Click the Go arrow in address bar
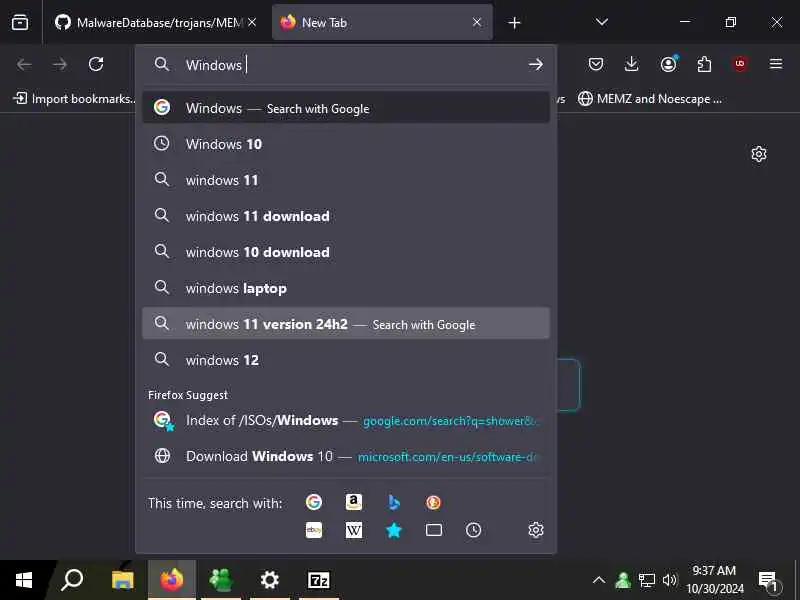 pyautogui.click(x=536, y=64)
